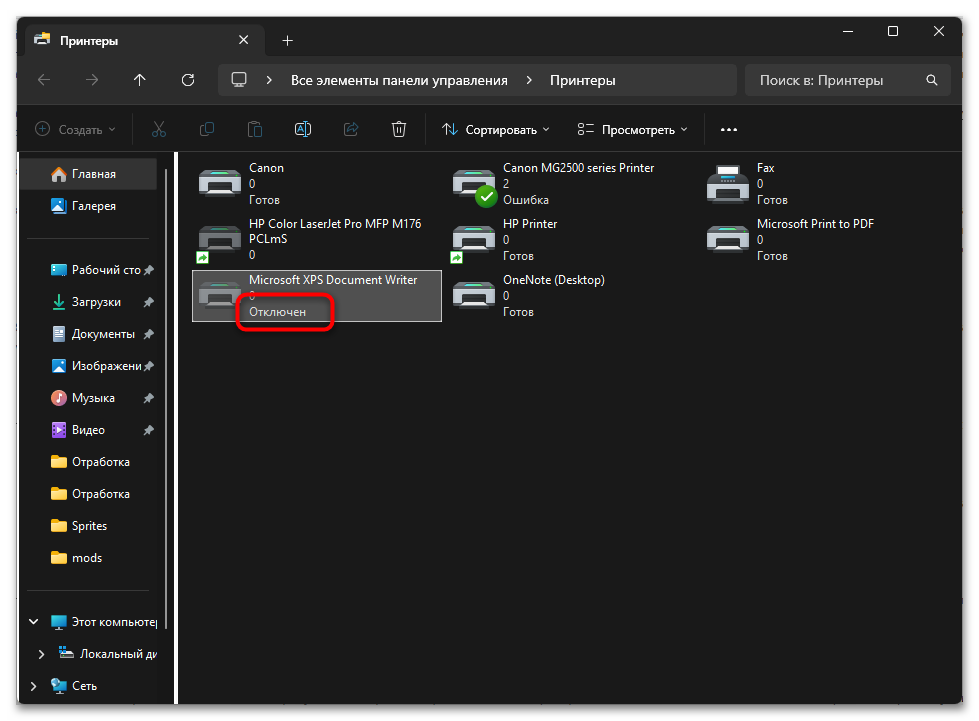Expand the Локальный диск node arrow
Viewport: 979px width, 721px height.
click(x=41, y=654)
